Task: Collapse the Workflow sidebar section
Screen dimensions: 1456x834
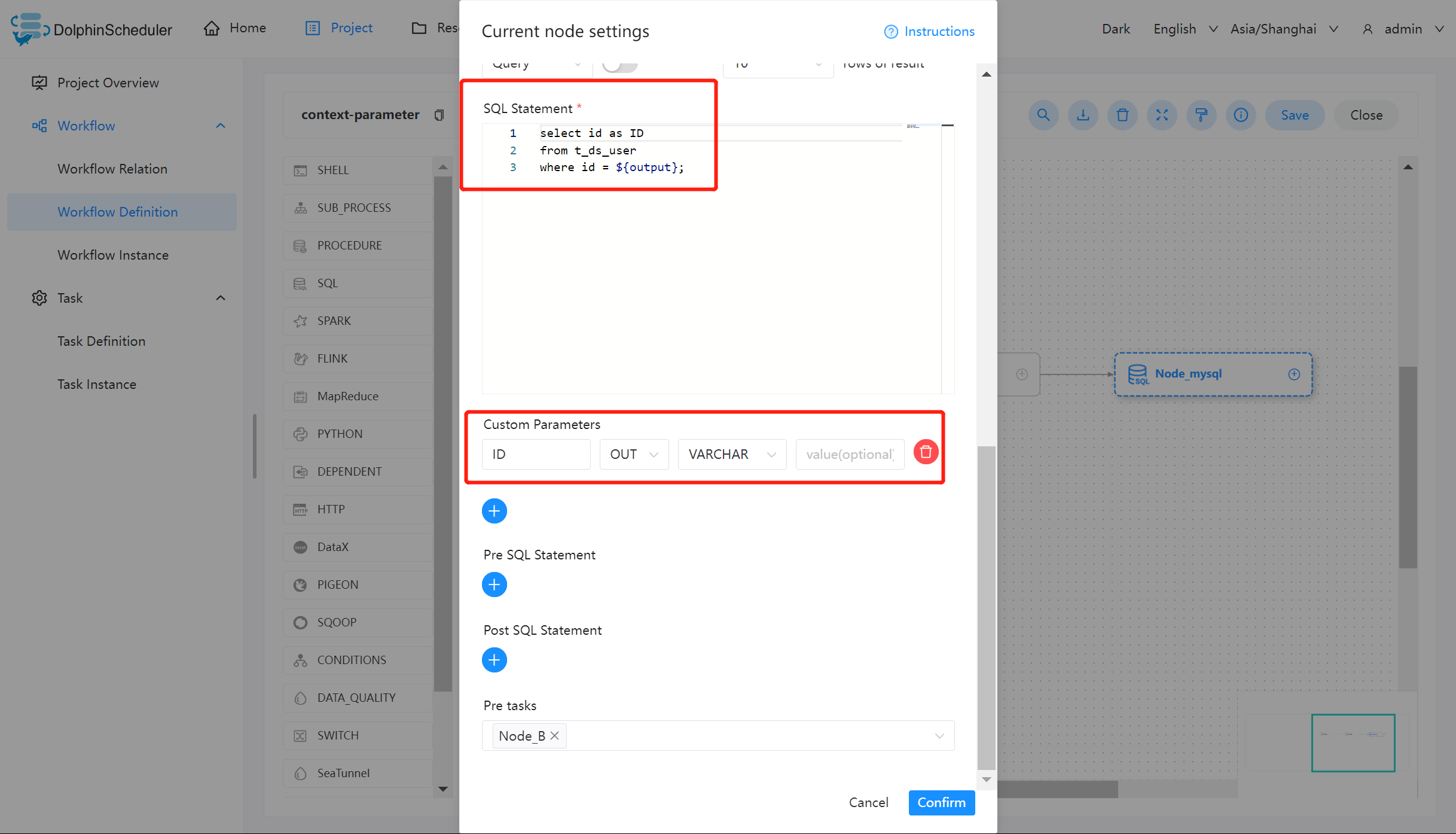Action: [221, 126]
